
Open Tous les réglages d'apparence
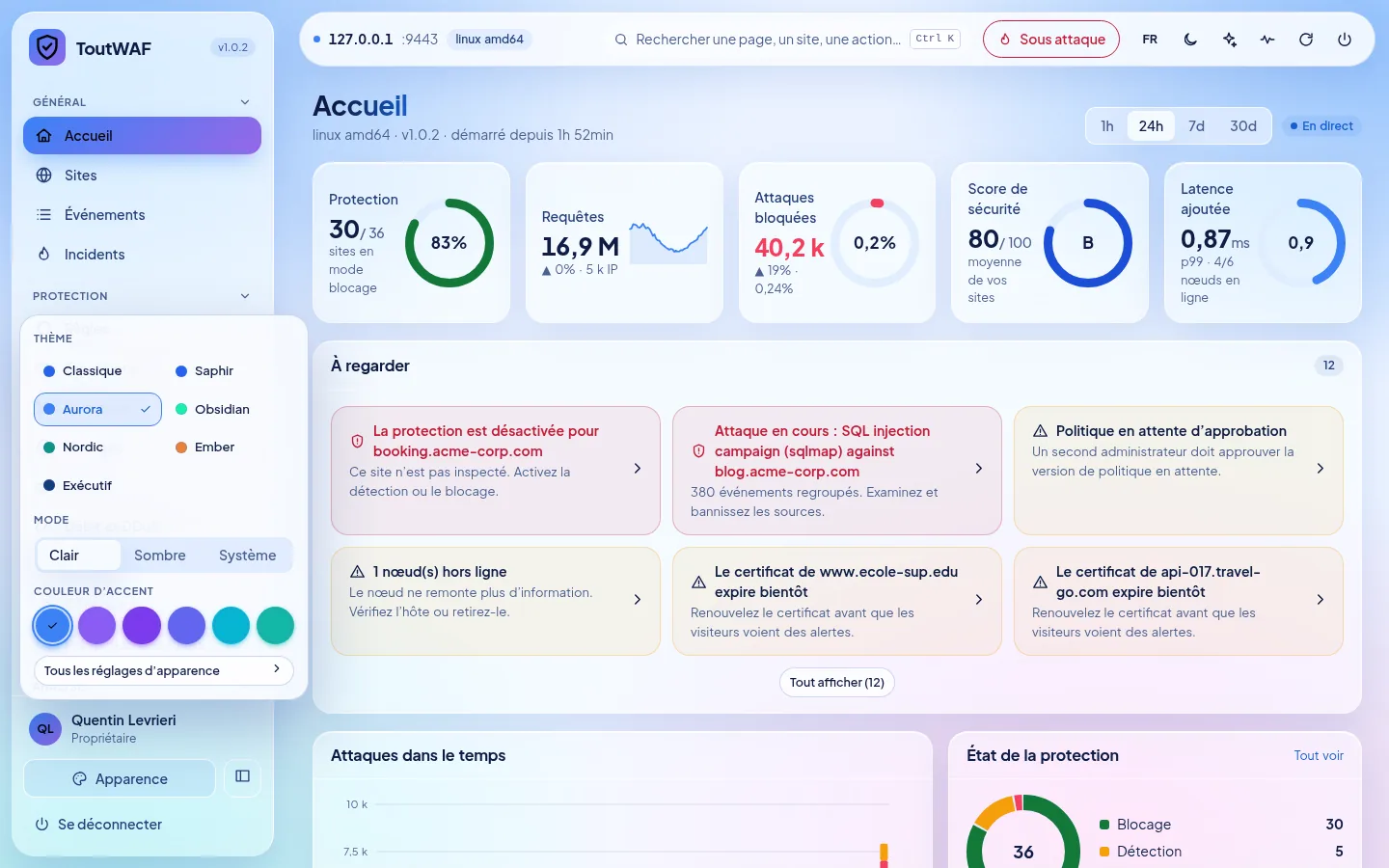pyautogui.click(x=164, y=670)
